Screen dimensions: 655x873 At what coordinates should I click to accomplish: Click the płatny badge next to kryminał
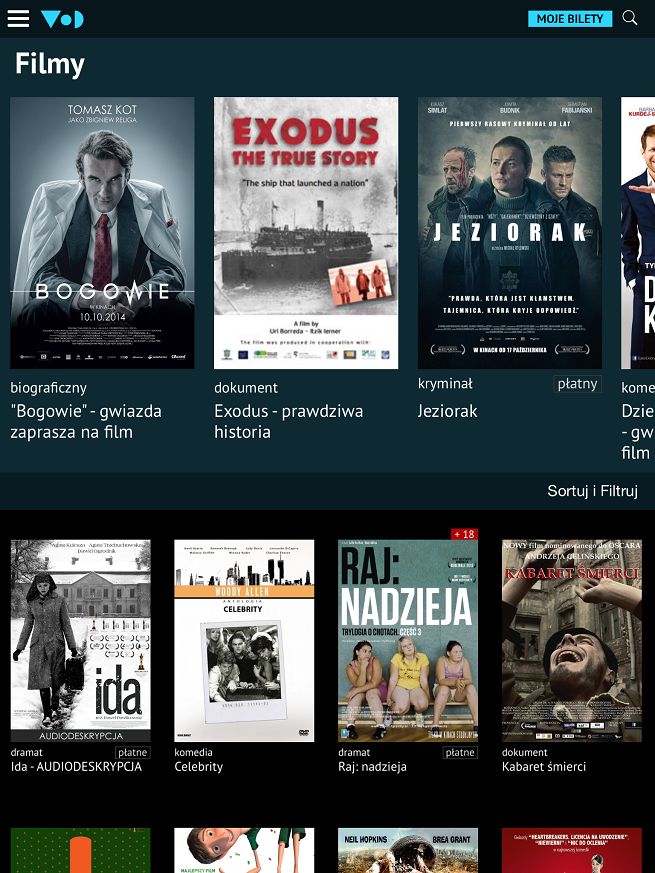578,384
